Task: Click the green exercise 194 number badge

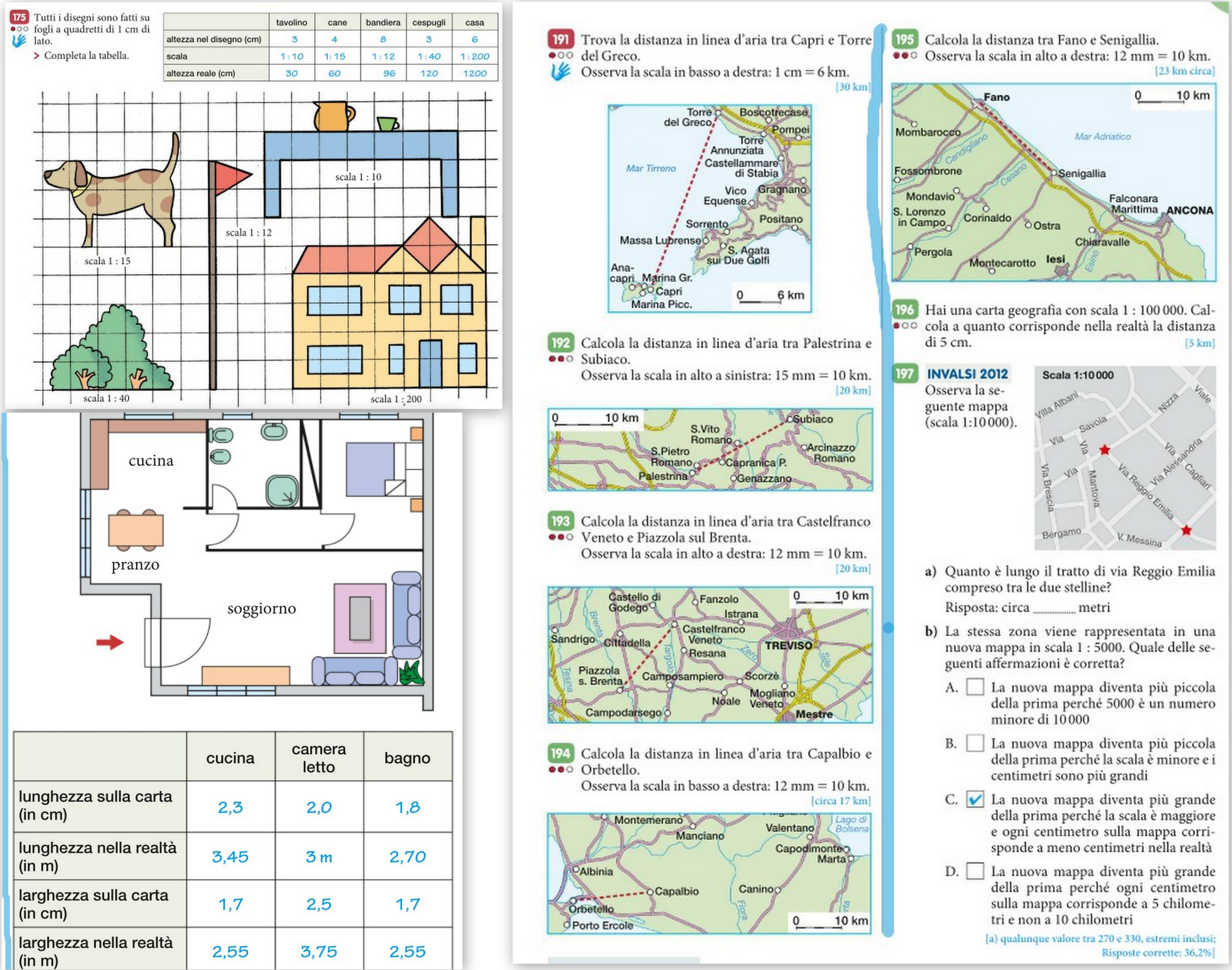Action: (561, 753)
